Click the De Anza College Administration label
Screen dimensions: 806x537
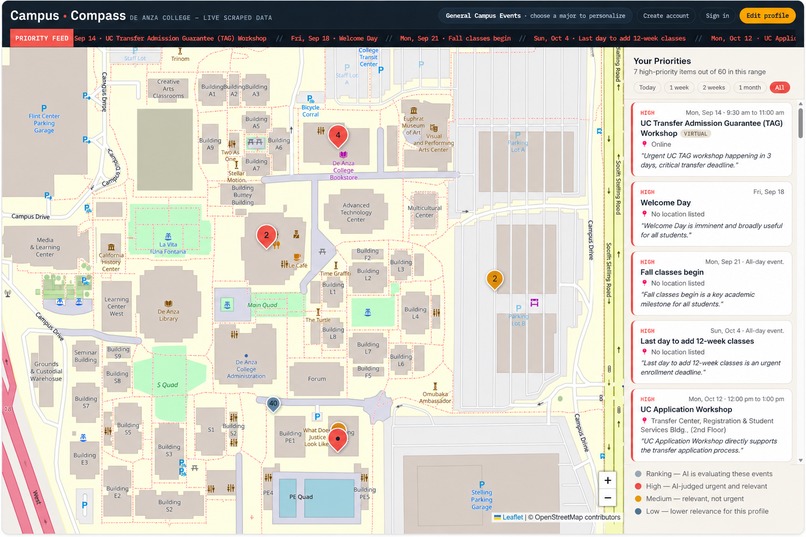246,369
